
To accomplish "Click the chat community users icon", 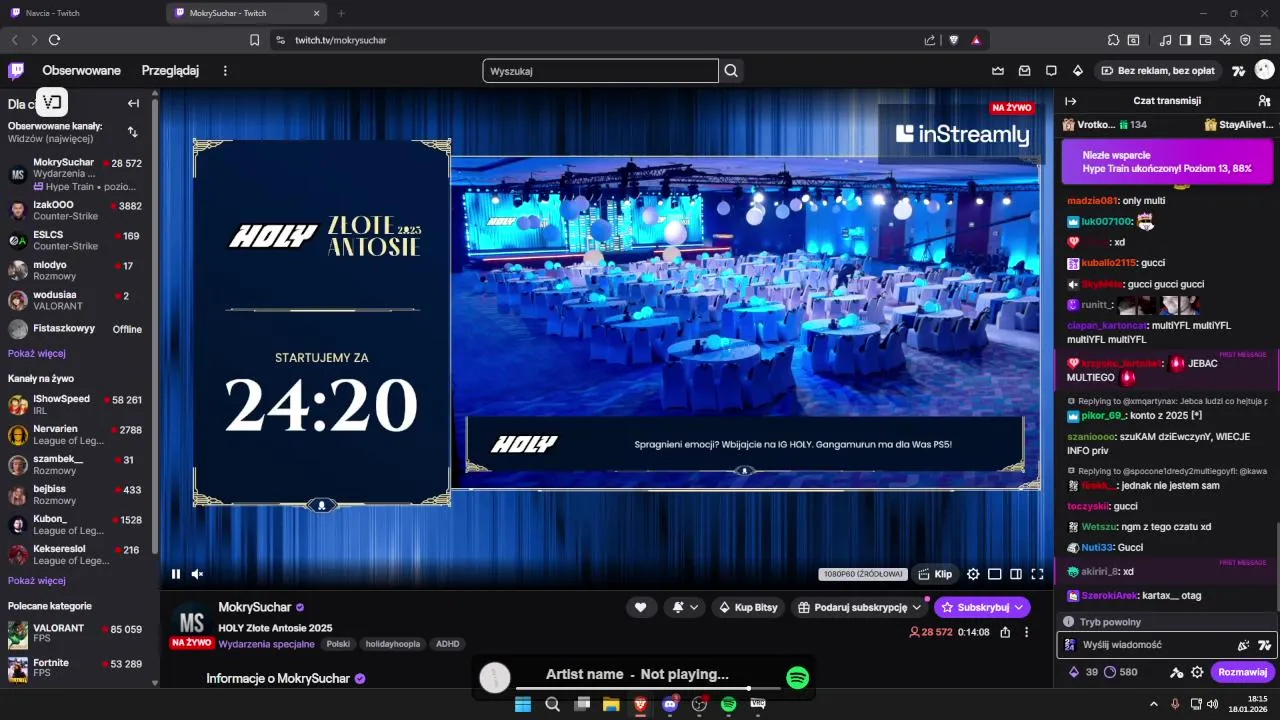I will (1264, 101).
